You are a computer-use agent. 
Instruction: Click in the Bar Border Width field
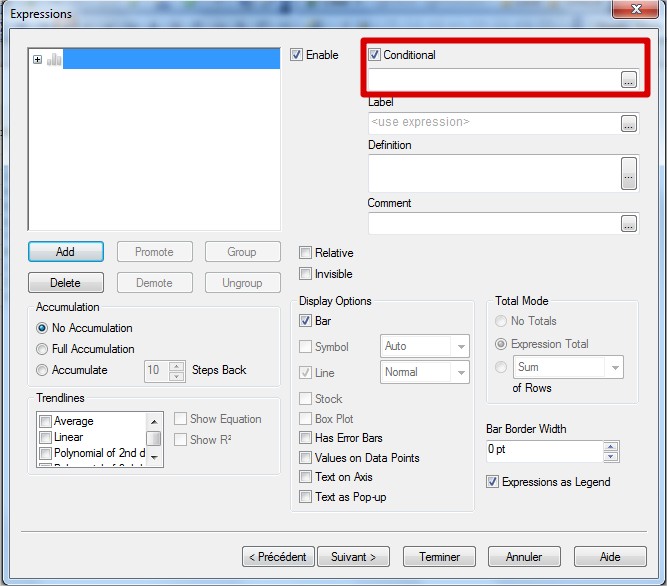[544, 451]
